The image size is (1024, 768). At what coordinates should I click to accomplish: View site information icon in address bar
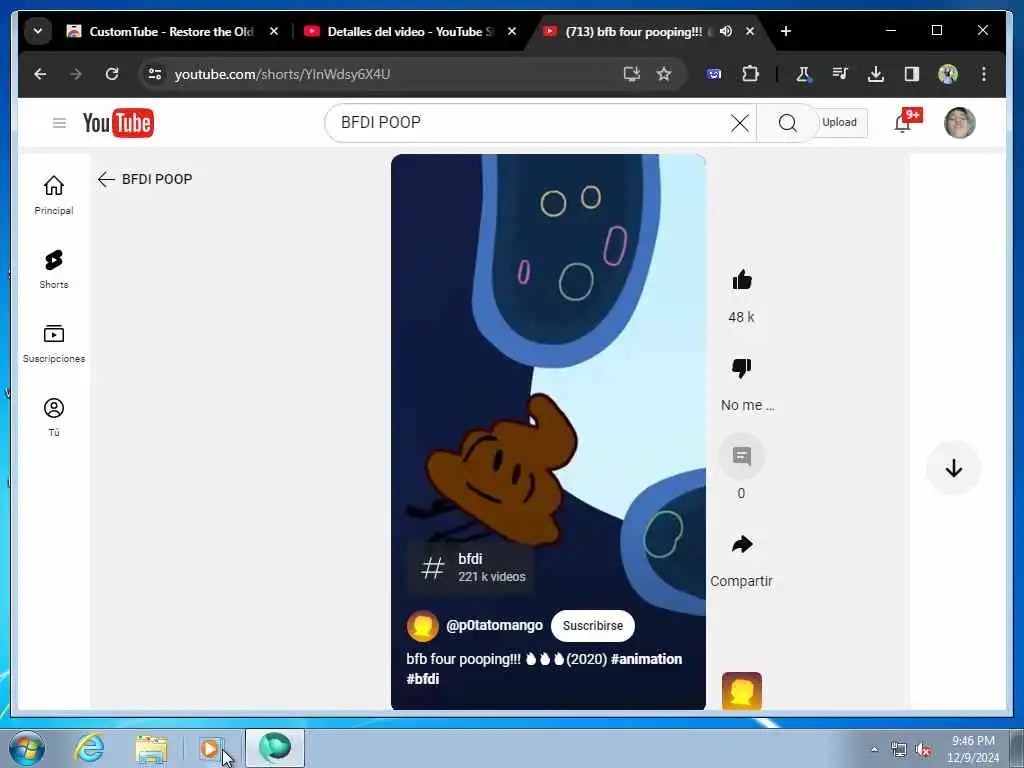coord(155,74)
